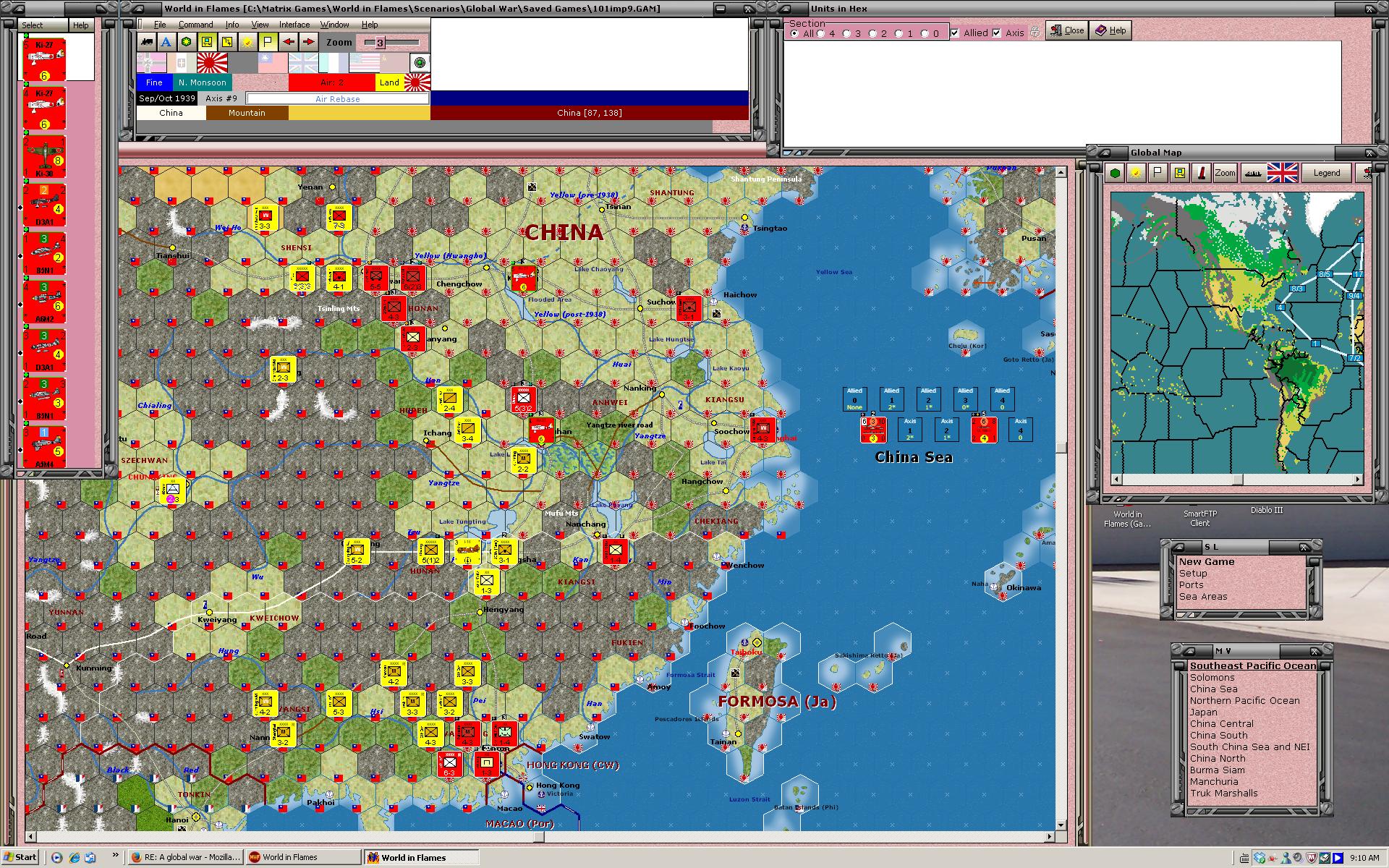Screen dimensions: 1389x868
Task: Open the File menu
Action: click(160, 25)
